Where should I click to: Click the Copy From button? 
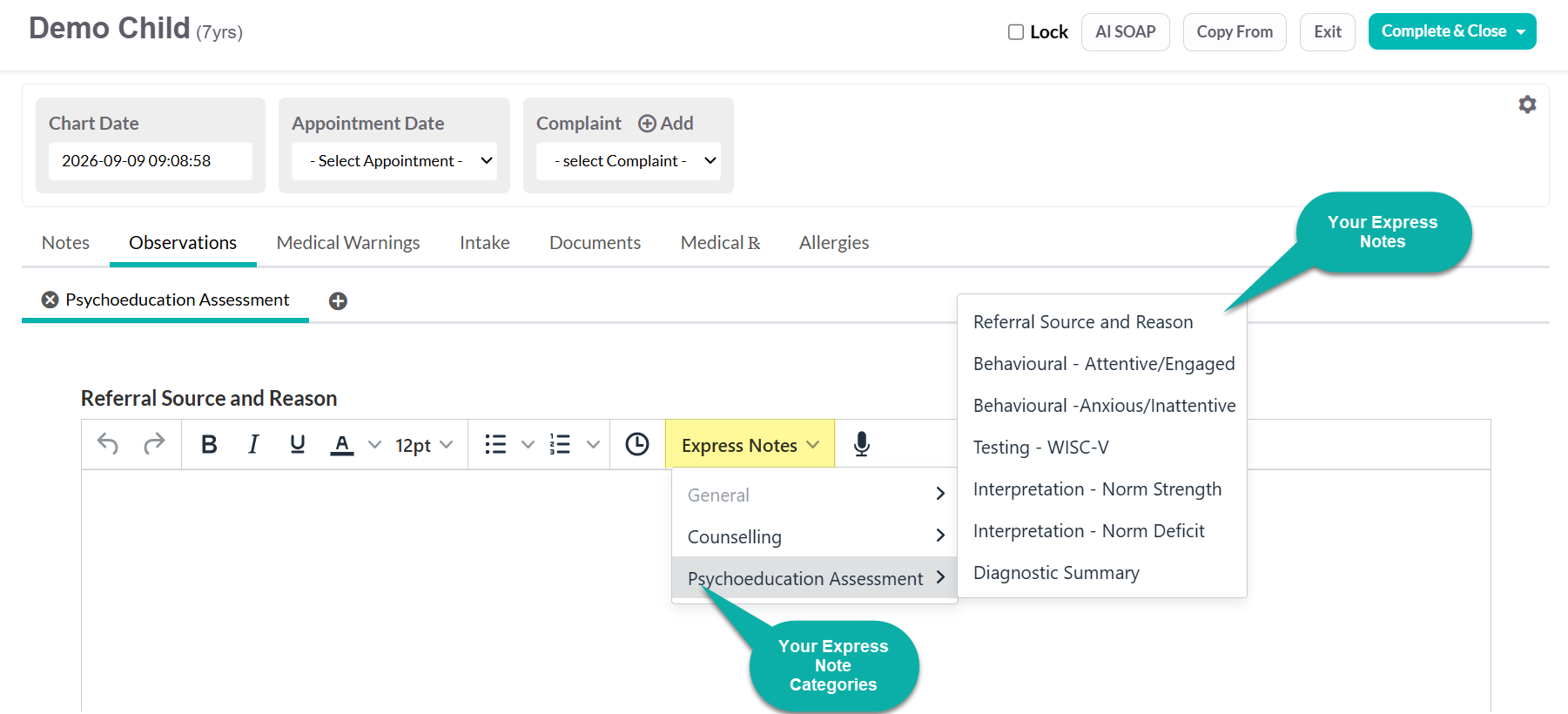pyautogui.click(x=1235, y=32)
